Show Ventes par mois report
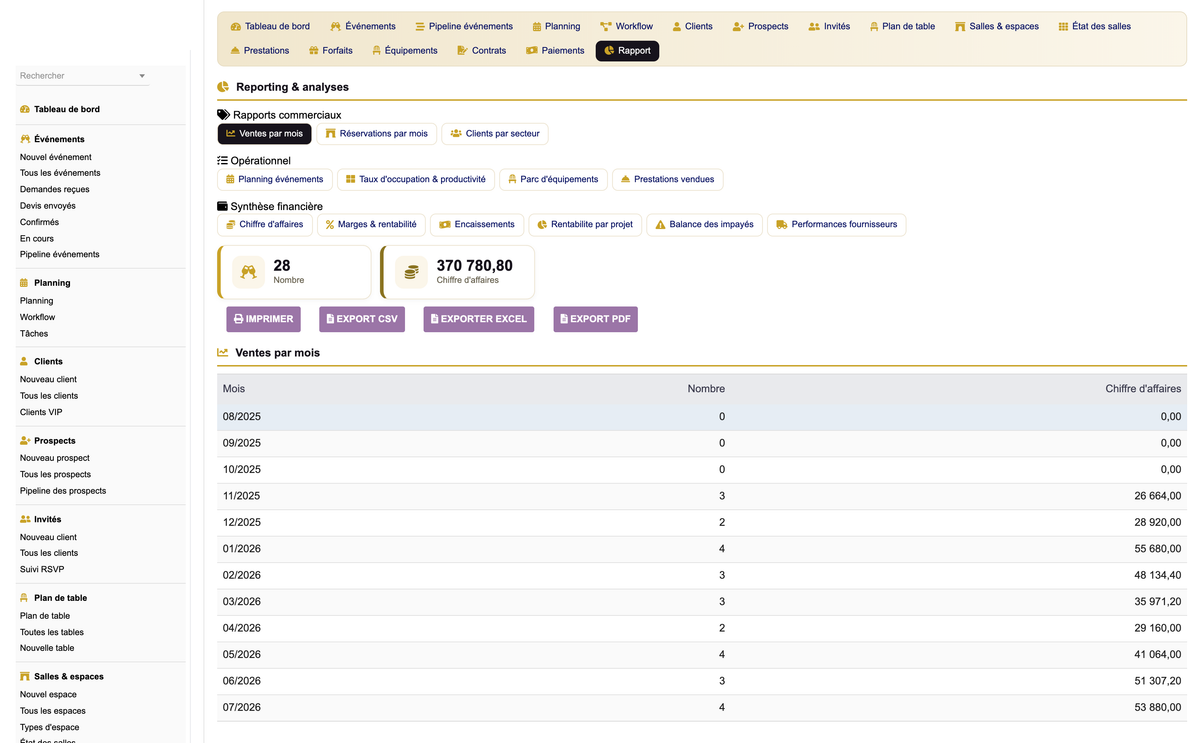 [x=264, y=134]
